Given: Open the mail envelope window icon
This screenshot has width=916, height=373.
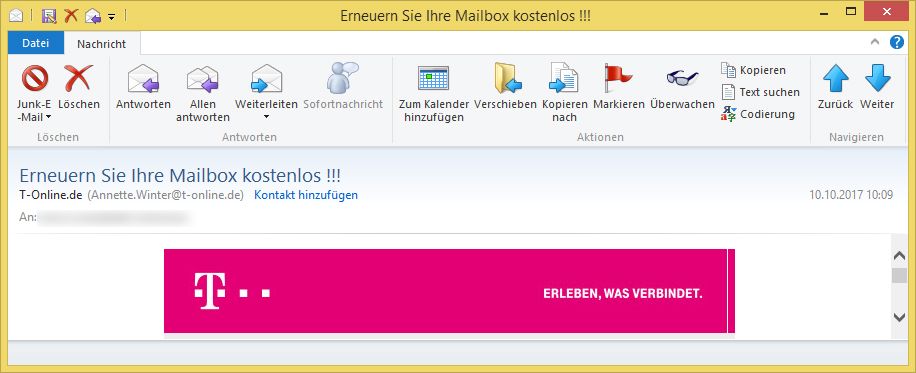Looking at the screenshot, I should click(x=16, y=15).
